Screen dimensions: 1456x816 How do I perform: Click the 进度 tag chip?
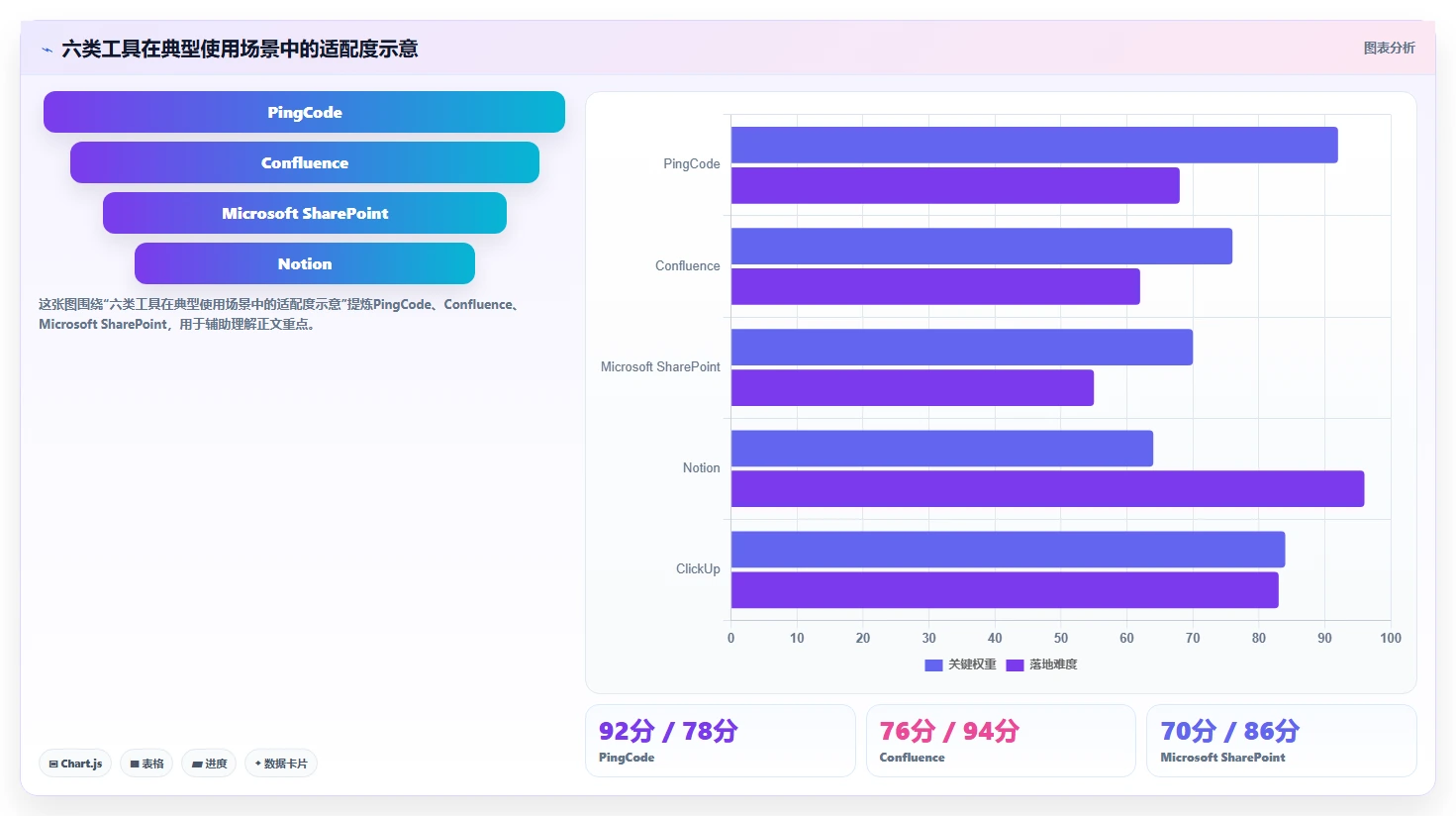(x=209, y=764)
